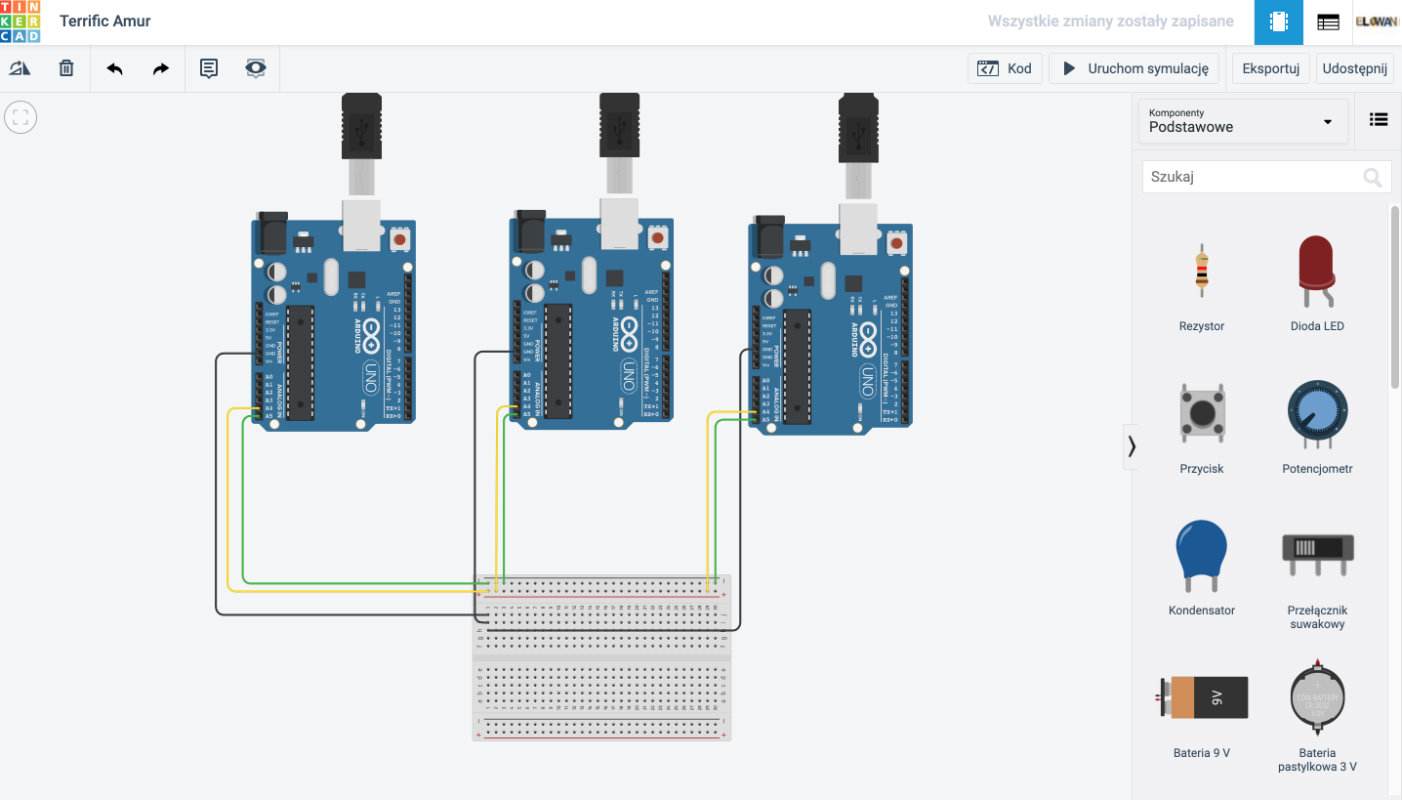This screenshot has width=1402, height=800.
Task: Open the Komponenty Podstawowe dropdown
Action: click(x=1243, y=121)
